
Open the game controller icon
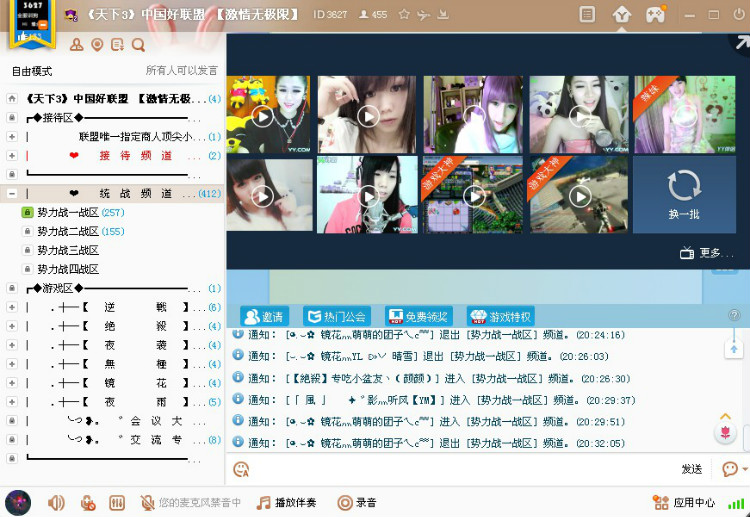pos(655,14)
